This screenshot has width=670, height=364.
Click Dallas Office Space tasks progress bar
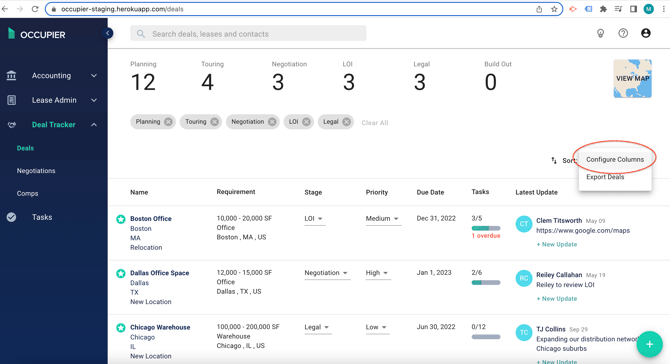pyautogui.click(x=486, y=282)
